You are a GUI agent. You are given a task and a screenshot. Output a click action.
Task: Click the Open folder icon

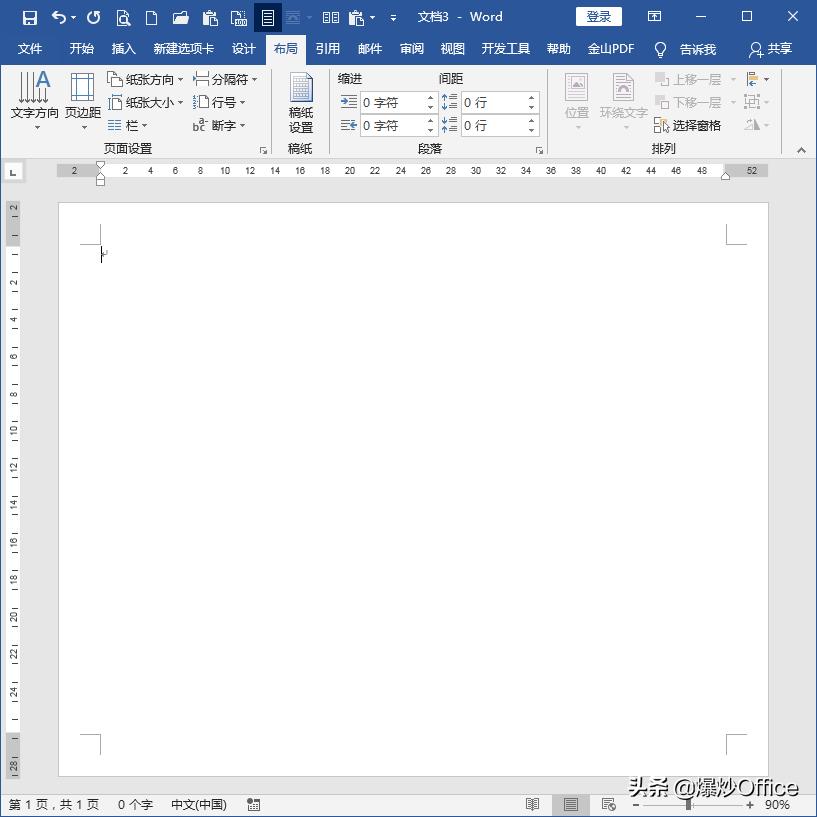(x=180, y=18)
